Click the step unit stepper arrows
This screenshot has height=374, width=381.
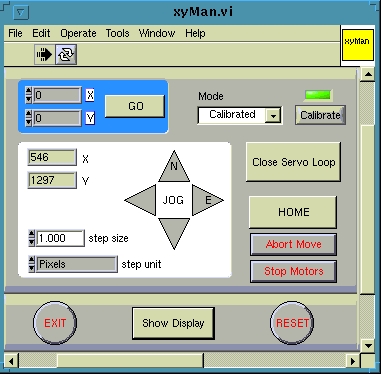pyautogui.click(x=32, y=264)
